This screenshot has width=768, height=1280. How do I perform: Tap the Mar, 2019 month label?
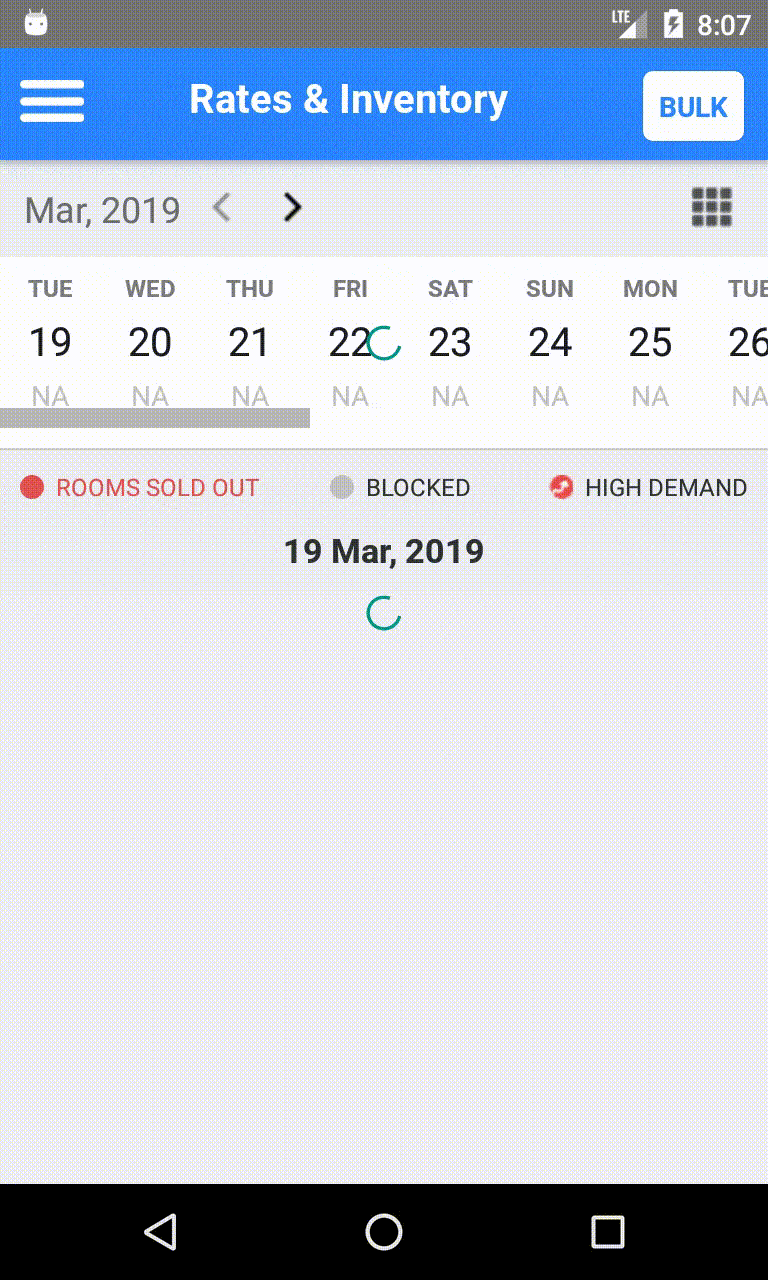point(102,210)
